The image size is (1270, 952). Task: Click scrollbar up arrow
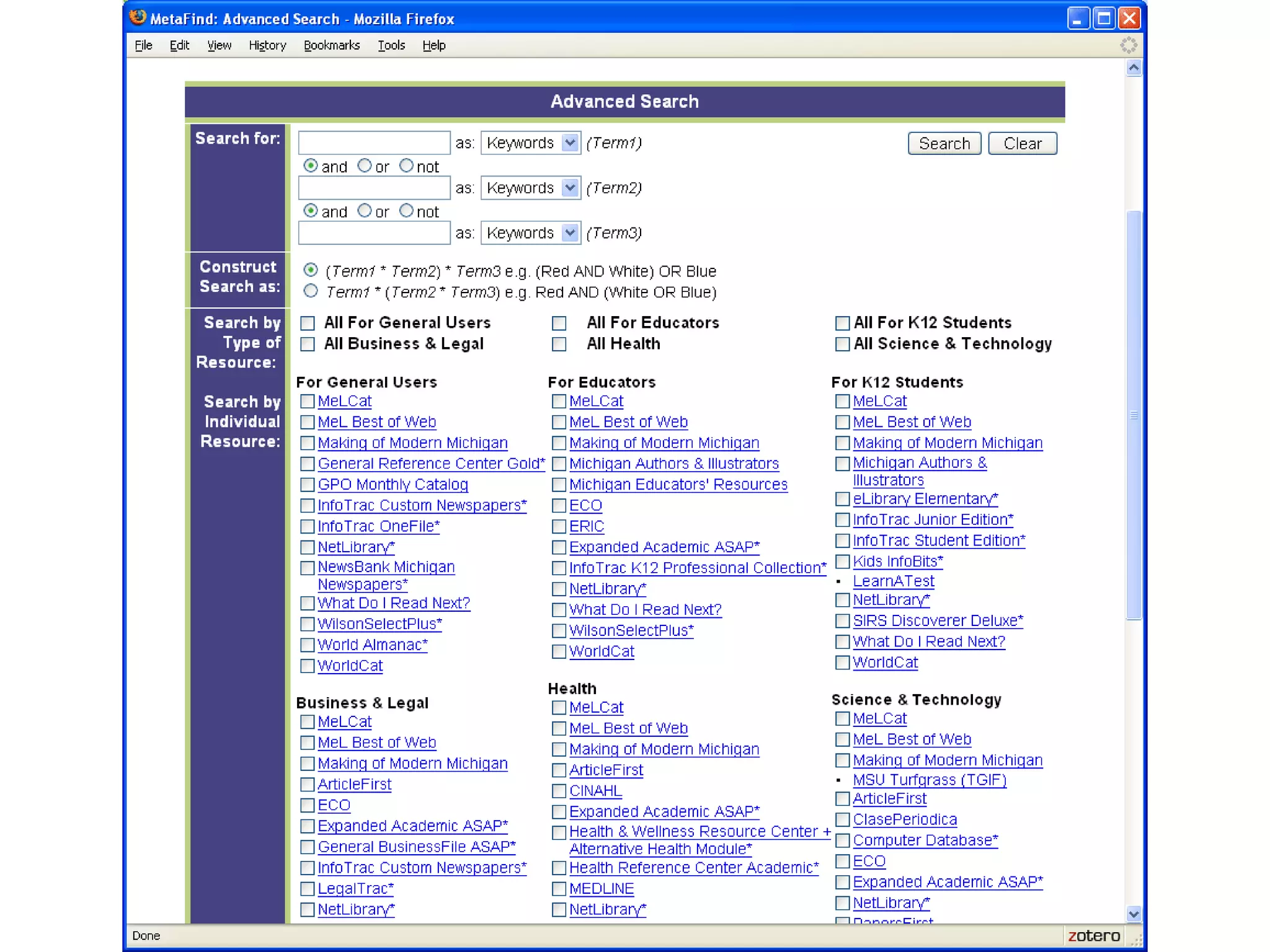(x=1134, y=68)
